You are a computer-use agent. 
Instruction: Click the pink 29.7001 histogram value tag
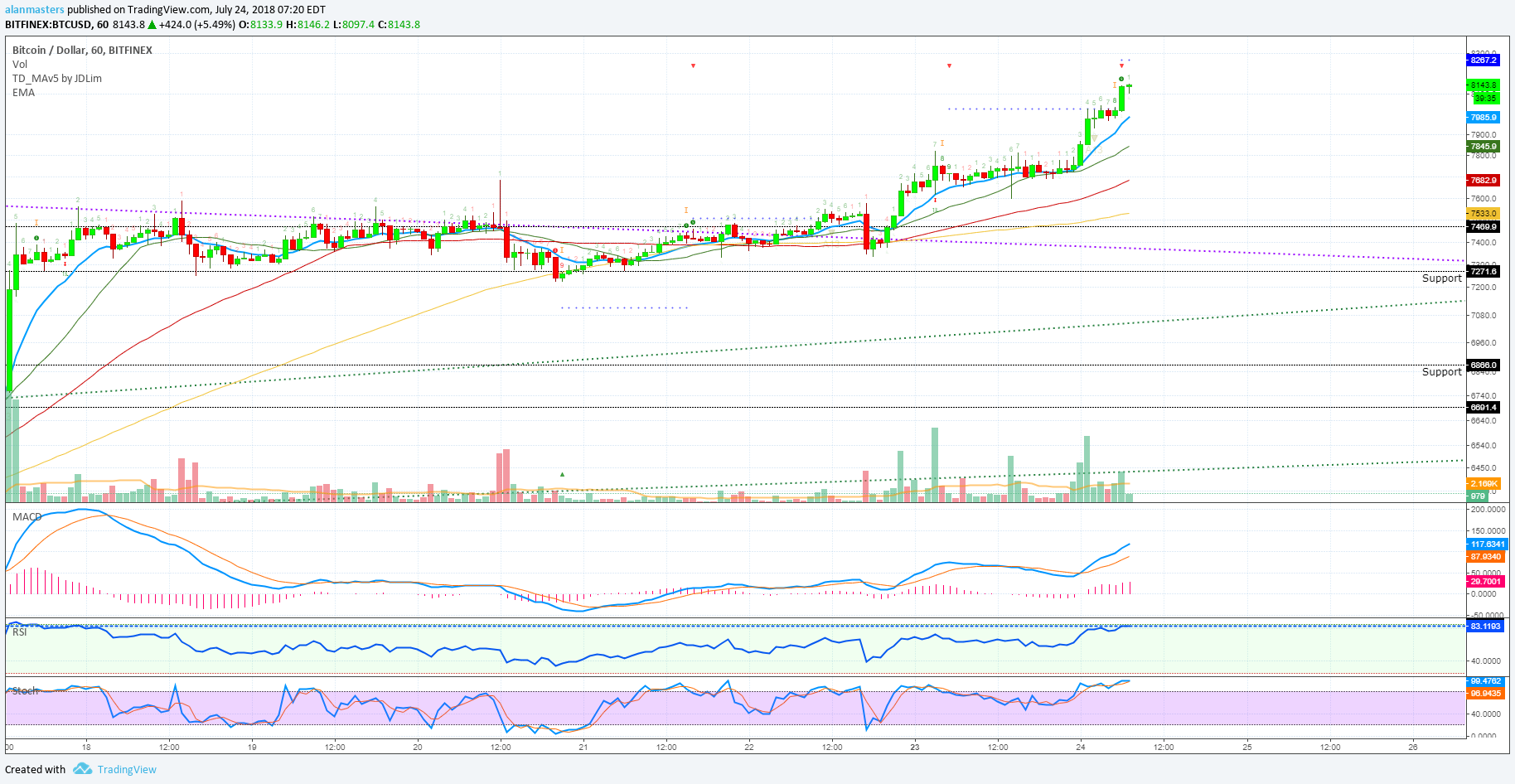coord(1487,581)
